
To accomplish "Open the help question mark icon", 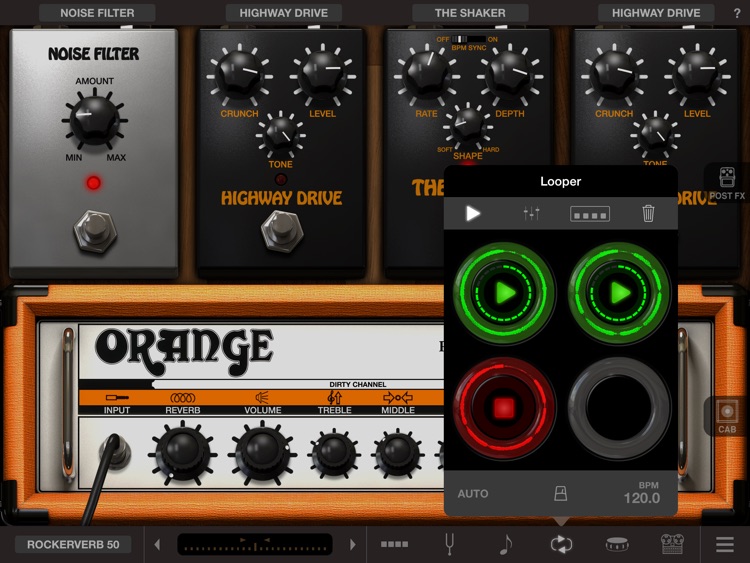I will 737,13.
